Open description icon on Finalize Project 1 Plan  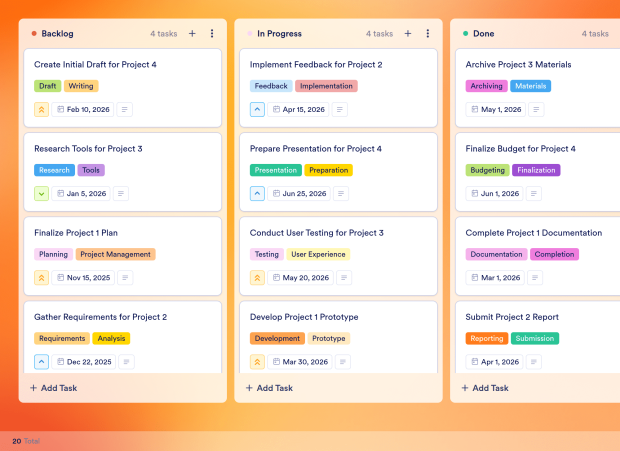click(x=125, y=278)
